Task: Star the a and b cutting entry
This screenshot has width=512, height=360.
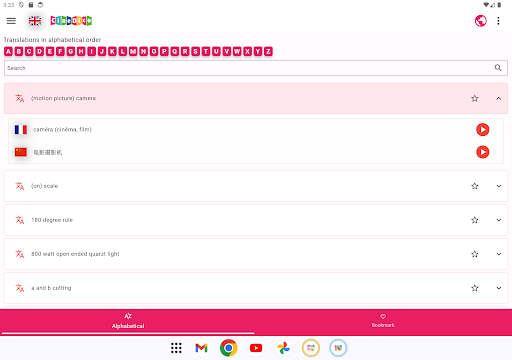Action: (475, 288)
